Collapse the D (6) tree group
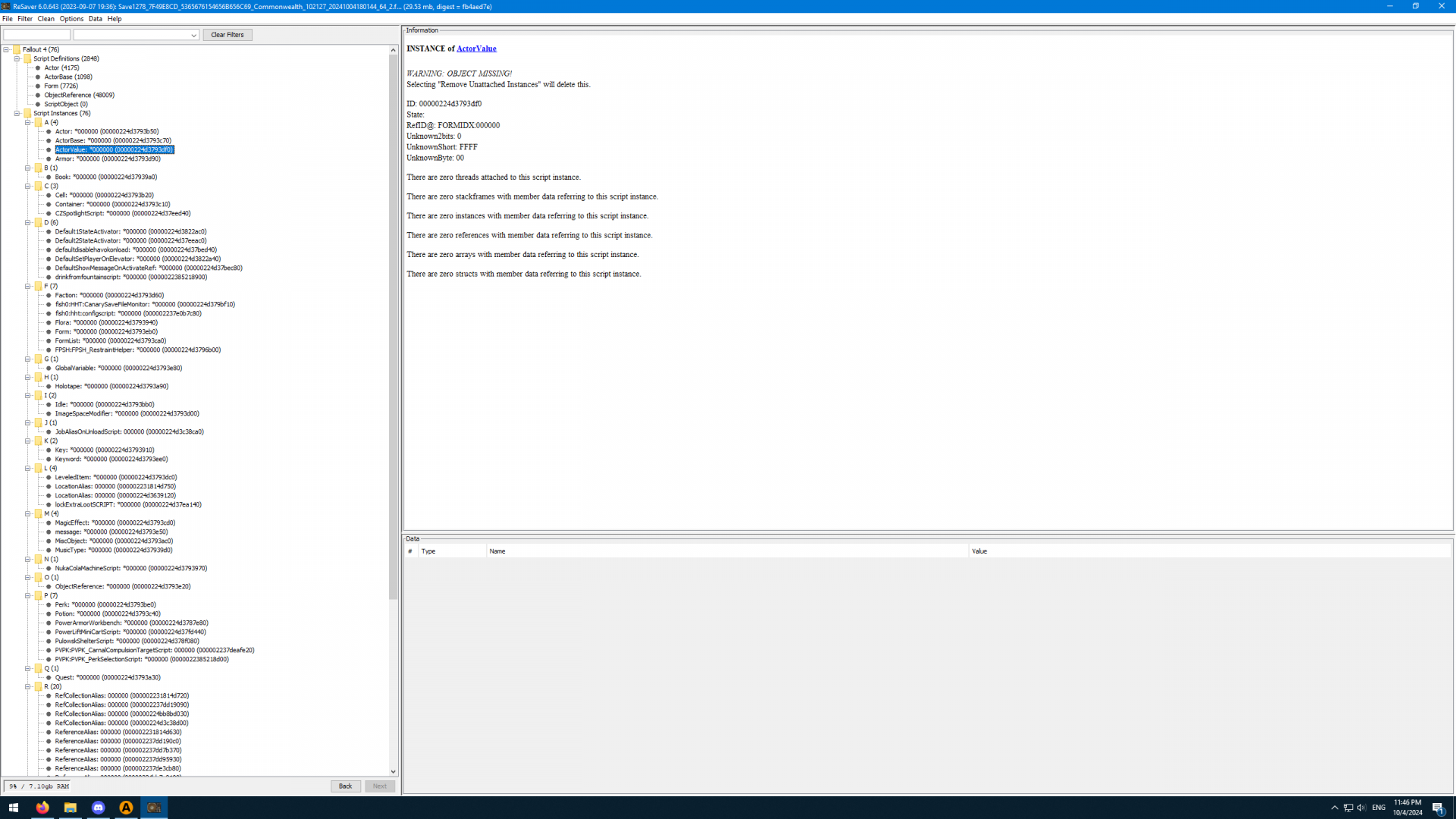Screen dimensions: 1456x819 (28, 222)
